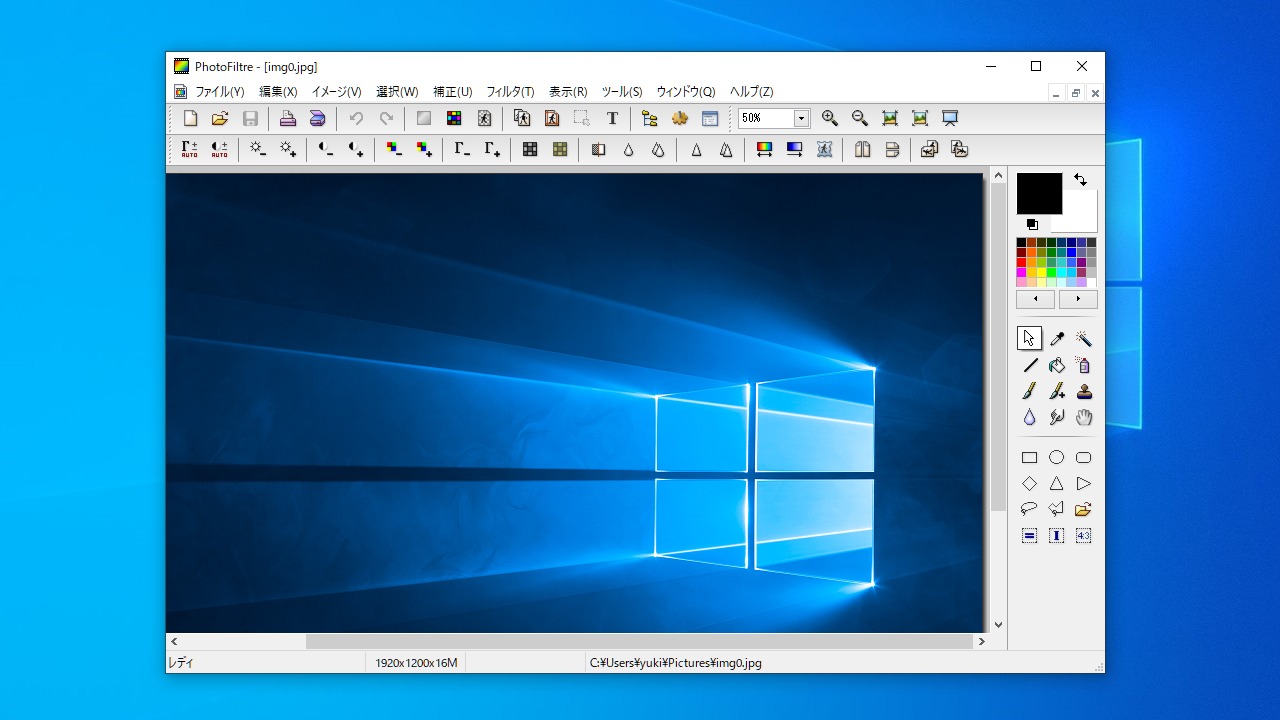1280x720 pixels.
Task: Toggle the 4:3 aspect ratio selection button
Action: tap(1083, 536)
